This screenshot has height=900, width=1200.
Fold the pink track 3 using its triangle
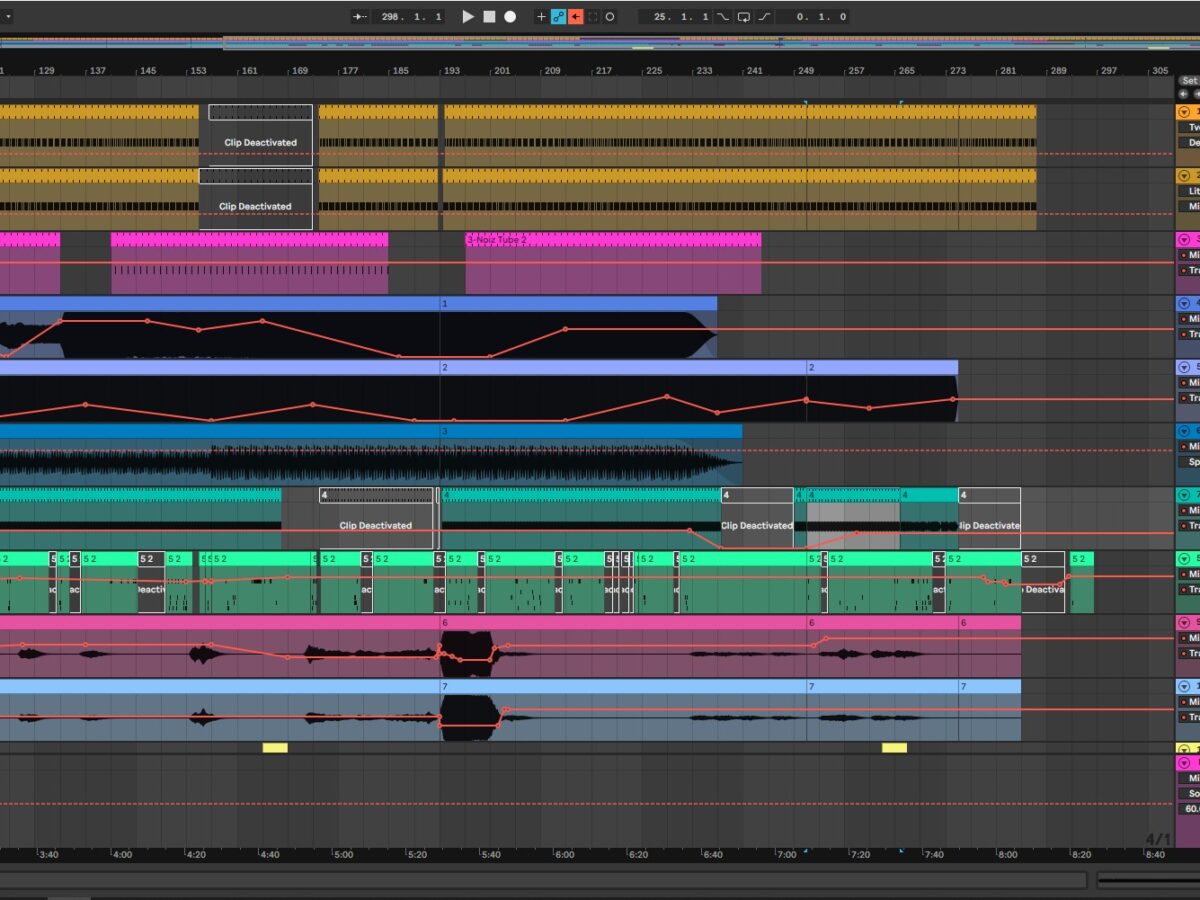1184,240
